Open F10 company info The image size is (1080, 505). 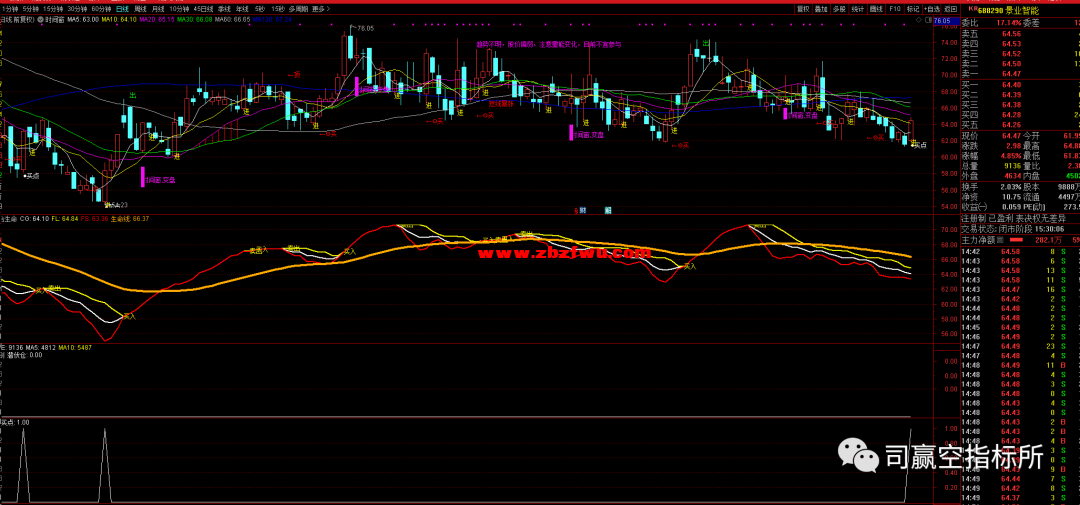(x=895, y=9)
